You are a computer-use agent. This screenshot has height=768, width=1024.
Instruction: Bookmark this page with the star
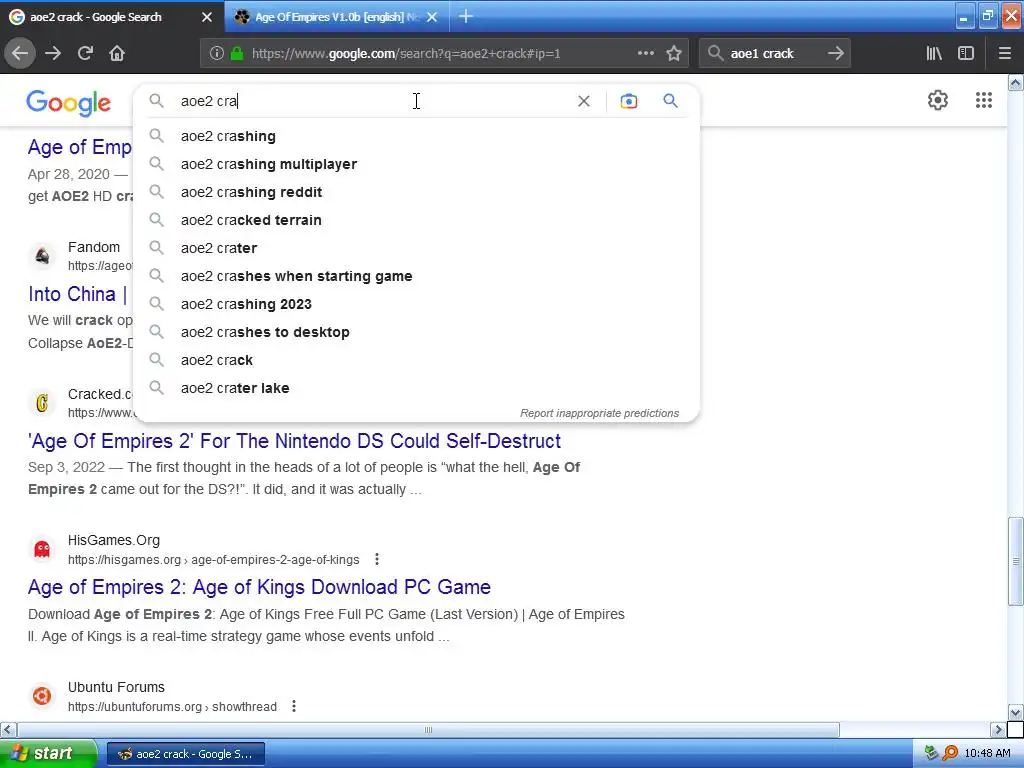(x=674, y=54)
